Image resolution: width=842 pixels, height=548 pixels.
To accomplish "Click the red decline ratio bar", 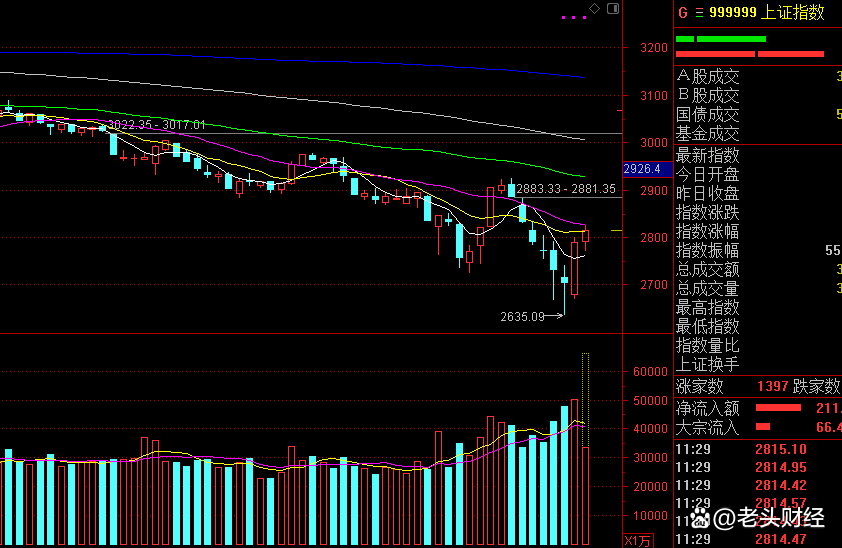I will click(750, 54).
